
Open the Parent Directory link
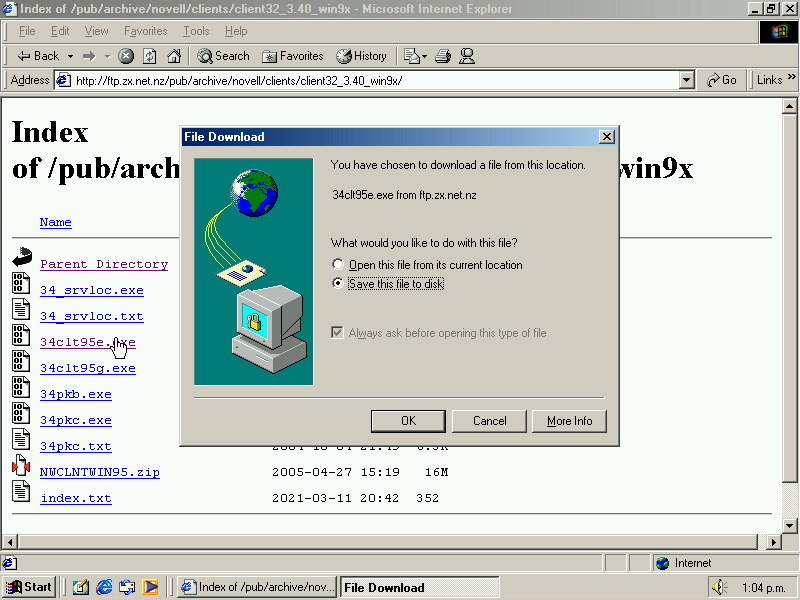click(x=104, y=264)
